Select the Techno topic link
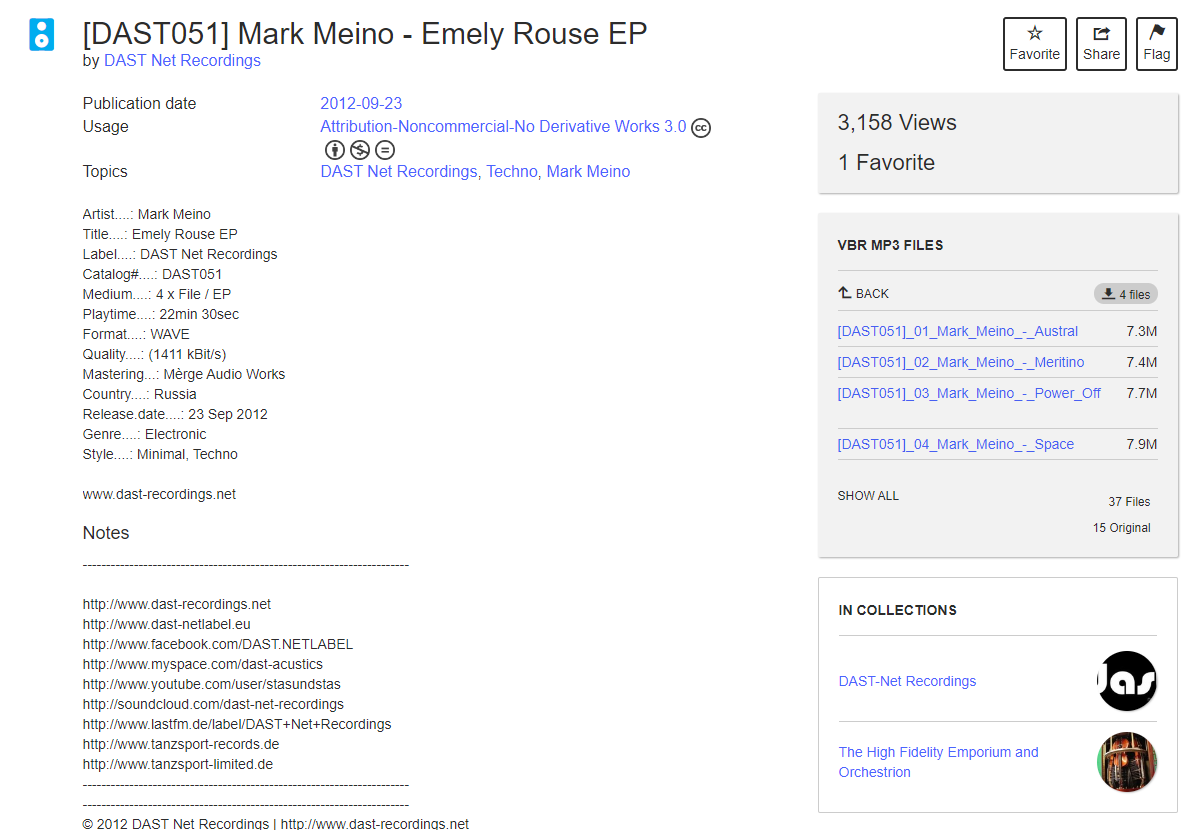The width and height of the screenshot is (1186, 830). (511, 172)
